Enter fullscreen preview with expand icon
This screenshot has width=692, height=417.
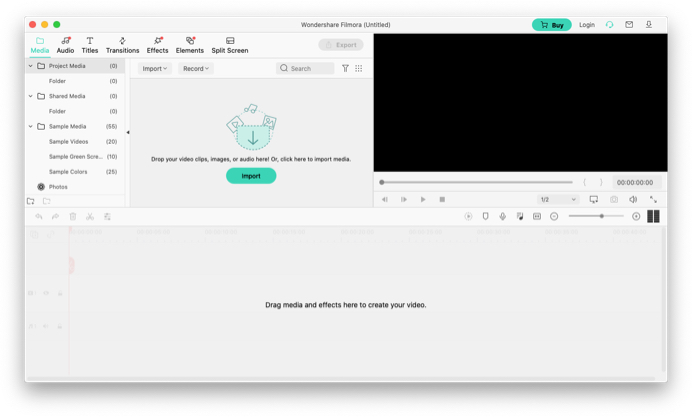[x=653, y=199]
